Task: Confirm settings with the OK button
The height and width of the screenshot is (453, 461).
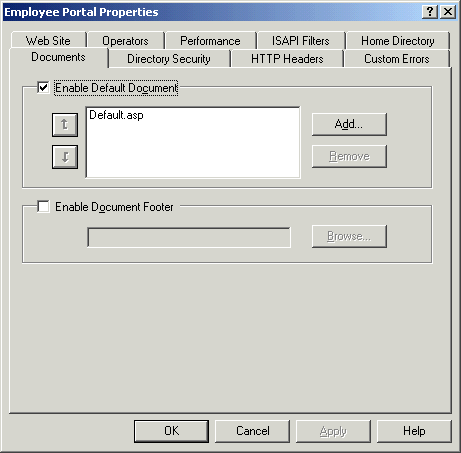Action: coord(171,431)
